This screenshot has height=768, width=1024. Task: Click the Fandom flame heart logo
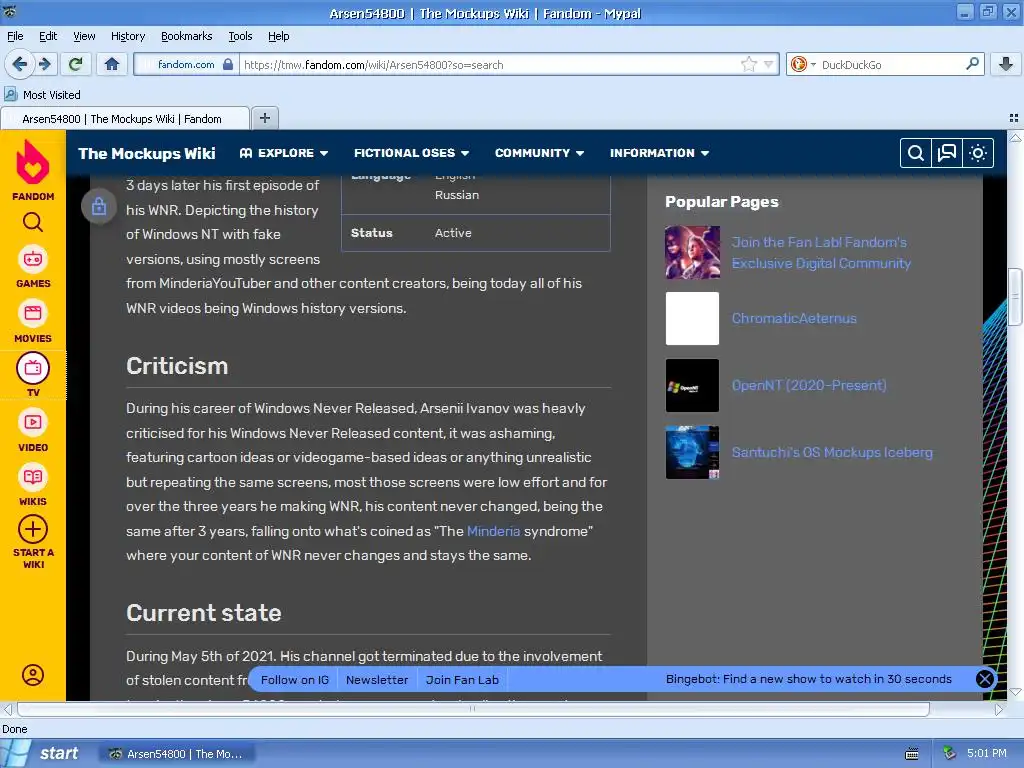[33, 162]
